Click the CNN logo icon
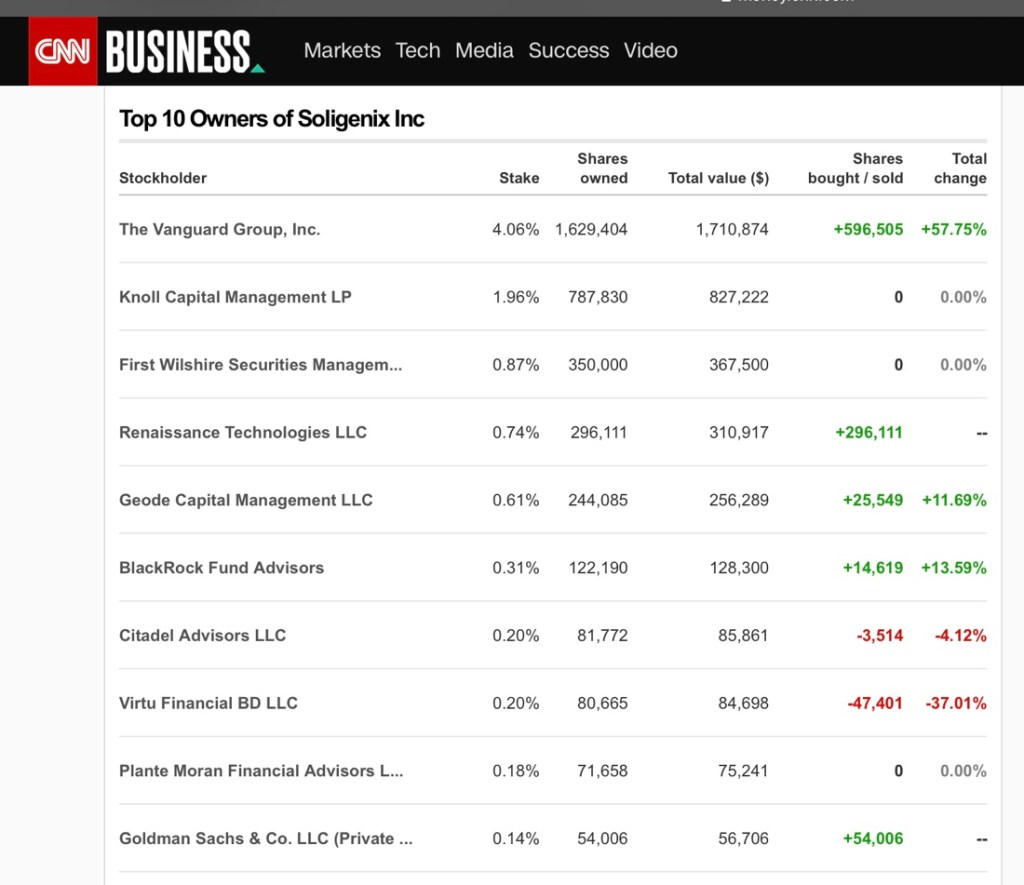The width and height of the screenshot is (1024, 885). click(63, 51)
